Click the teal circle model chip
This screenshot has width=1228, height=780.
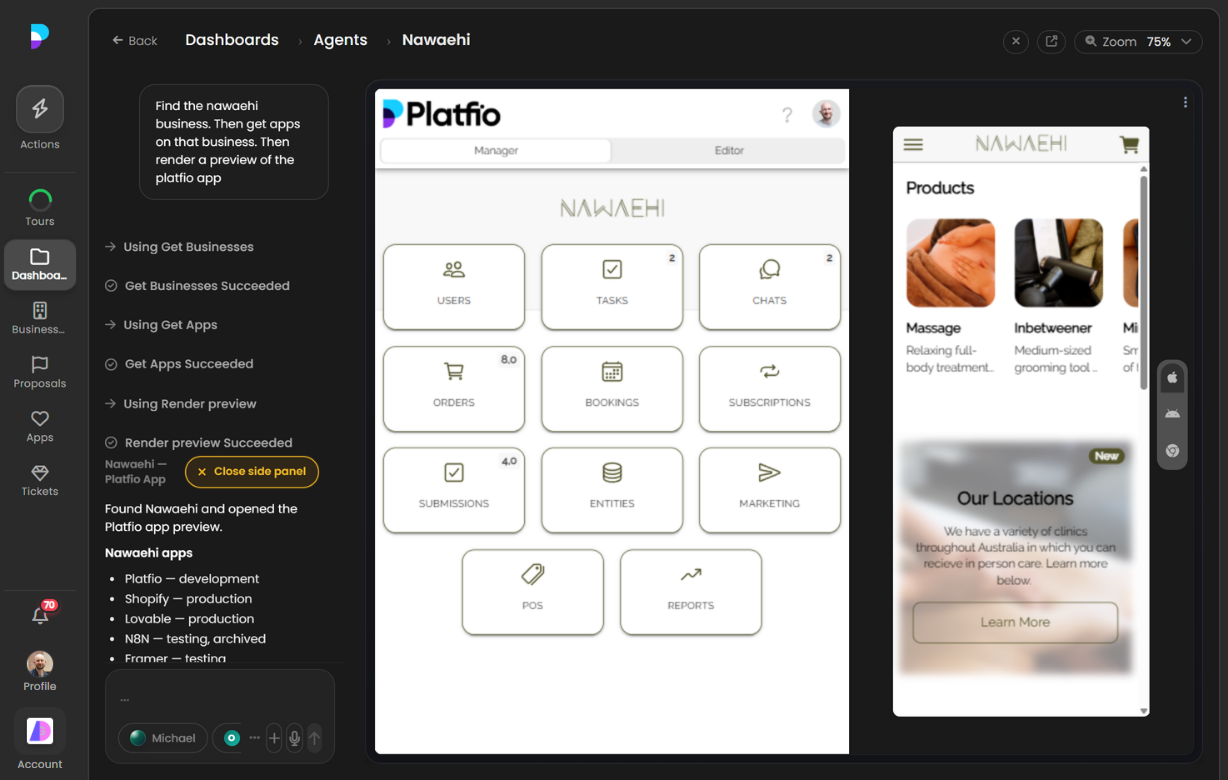pyautogui.click(x=231, y=738)
